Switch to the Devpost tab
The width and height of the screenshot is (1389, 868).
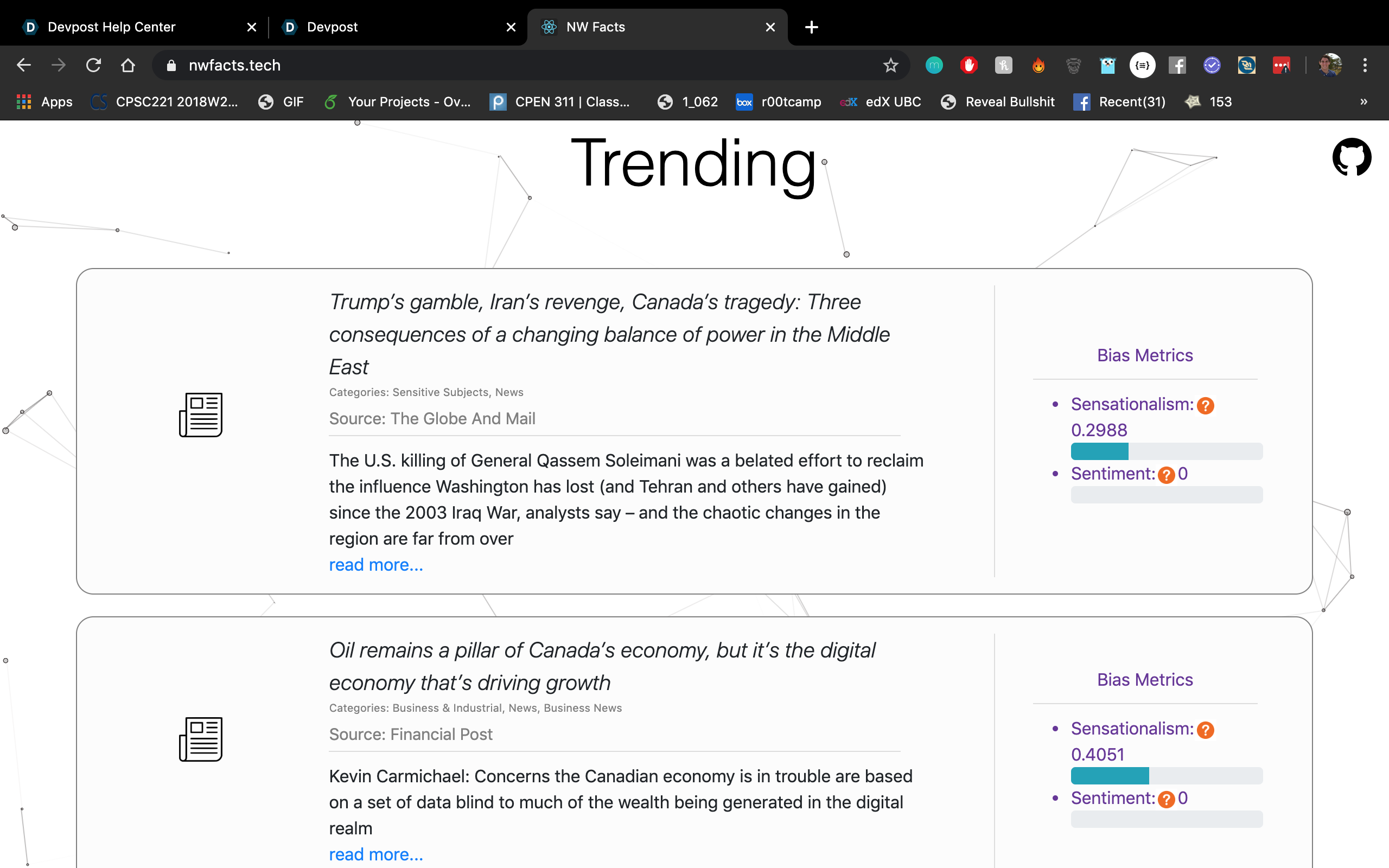tap(332, 27)
